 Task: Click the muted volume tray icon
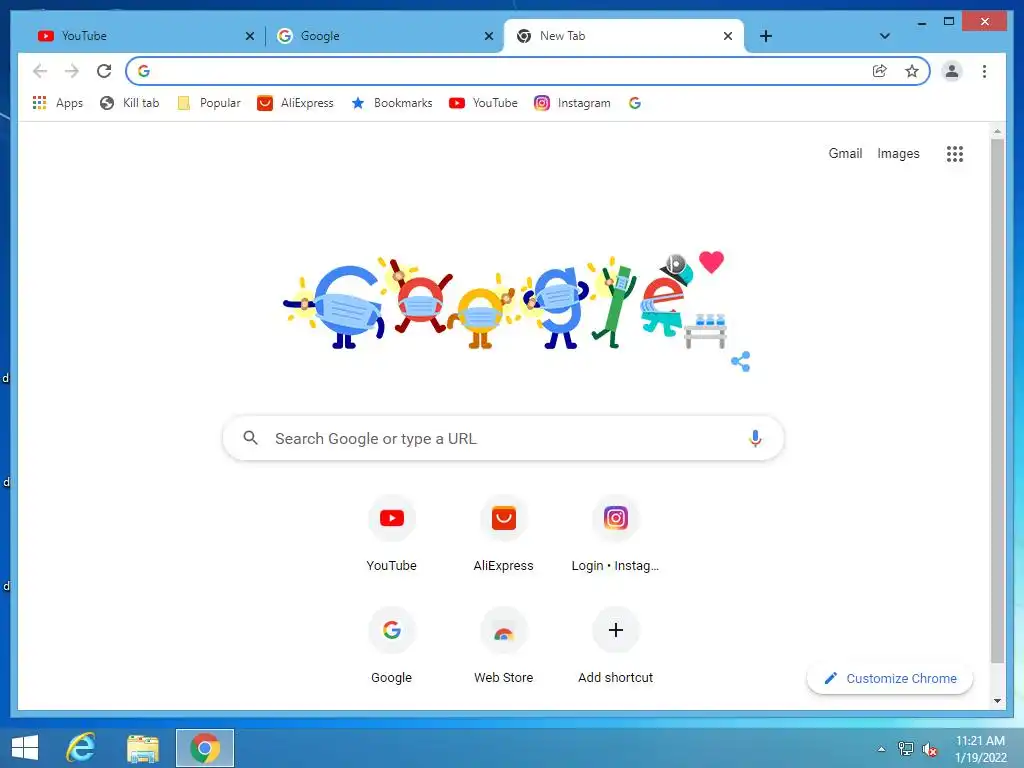point(929,749)
